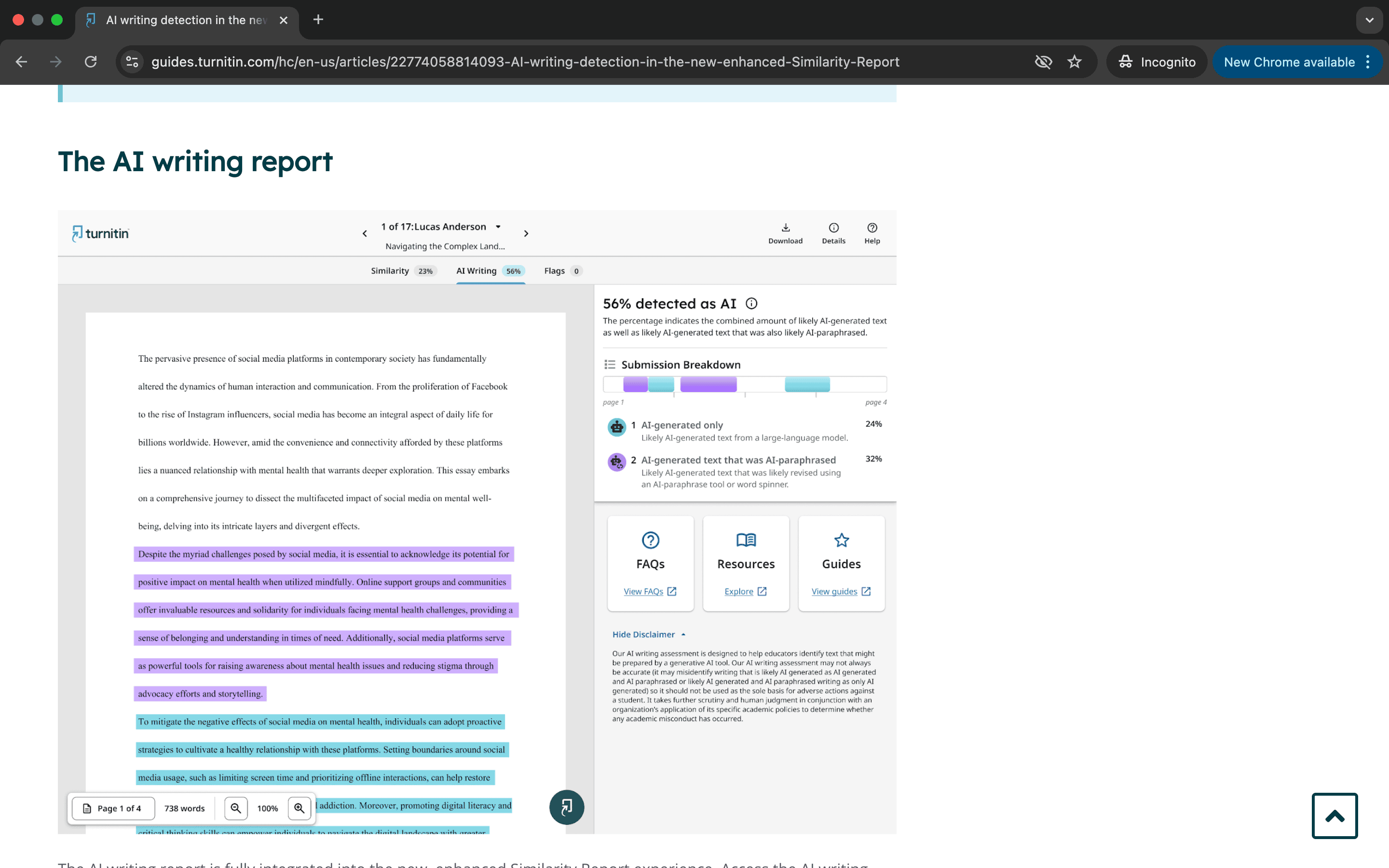Open Chrome three-dot menu
Screen dimensions: 1389x868
(x=1368, y=62)
